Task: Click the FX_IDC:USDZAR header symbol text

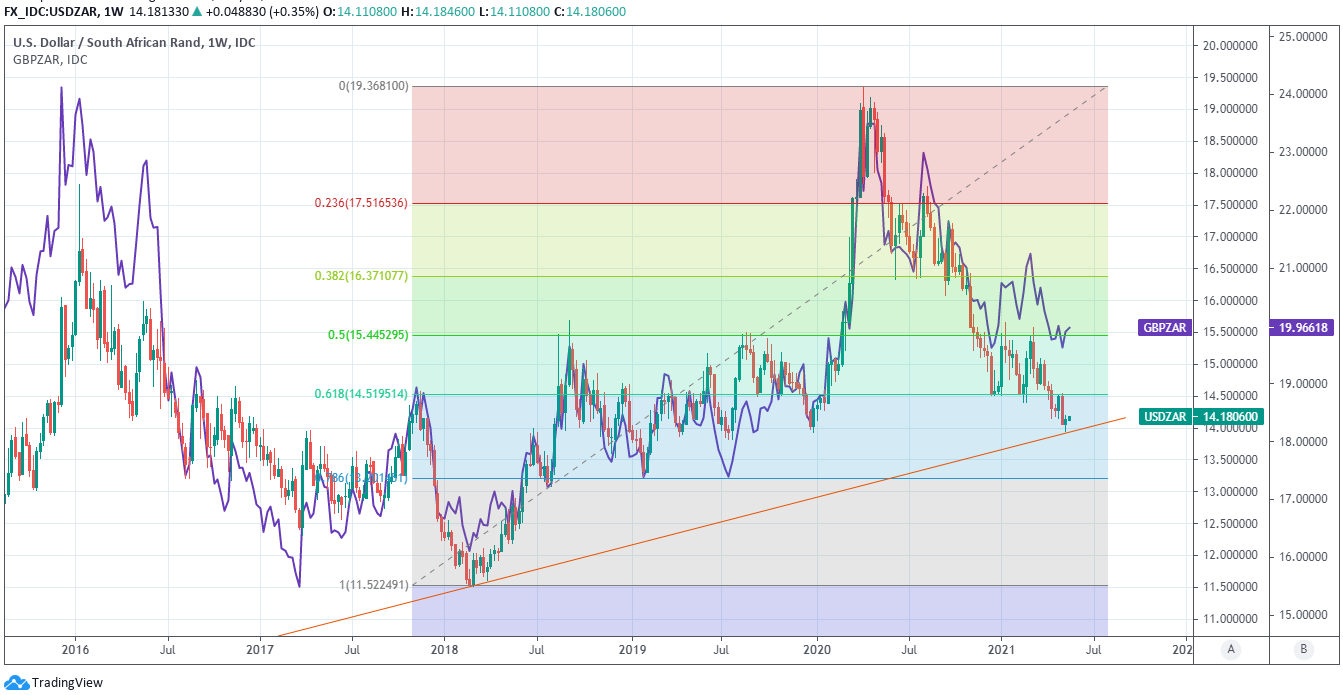Action: coord(50,10)
